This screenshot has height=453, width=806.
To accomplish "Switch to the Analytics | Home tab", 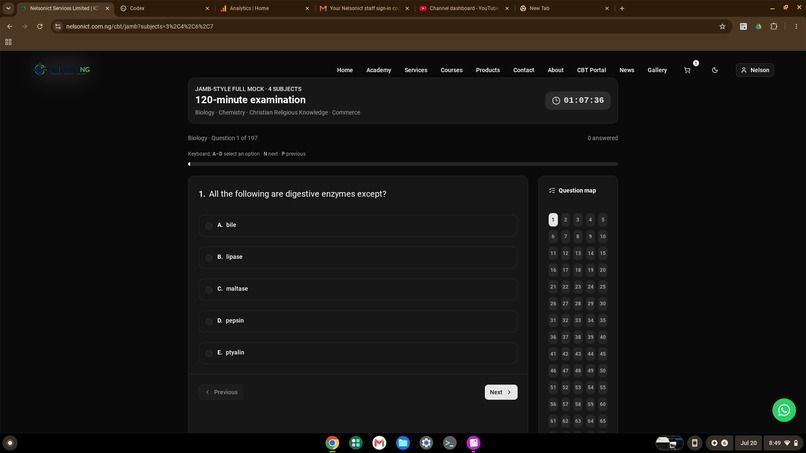I will (x=263, y=8).
